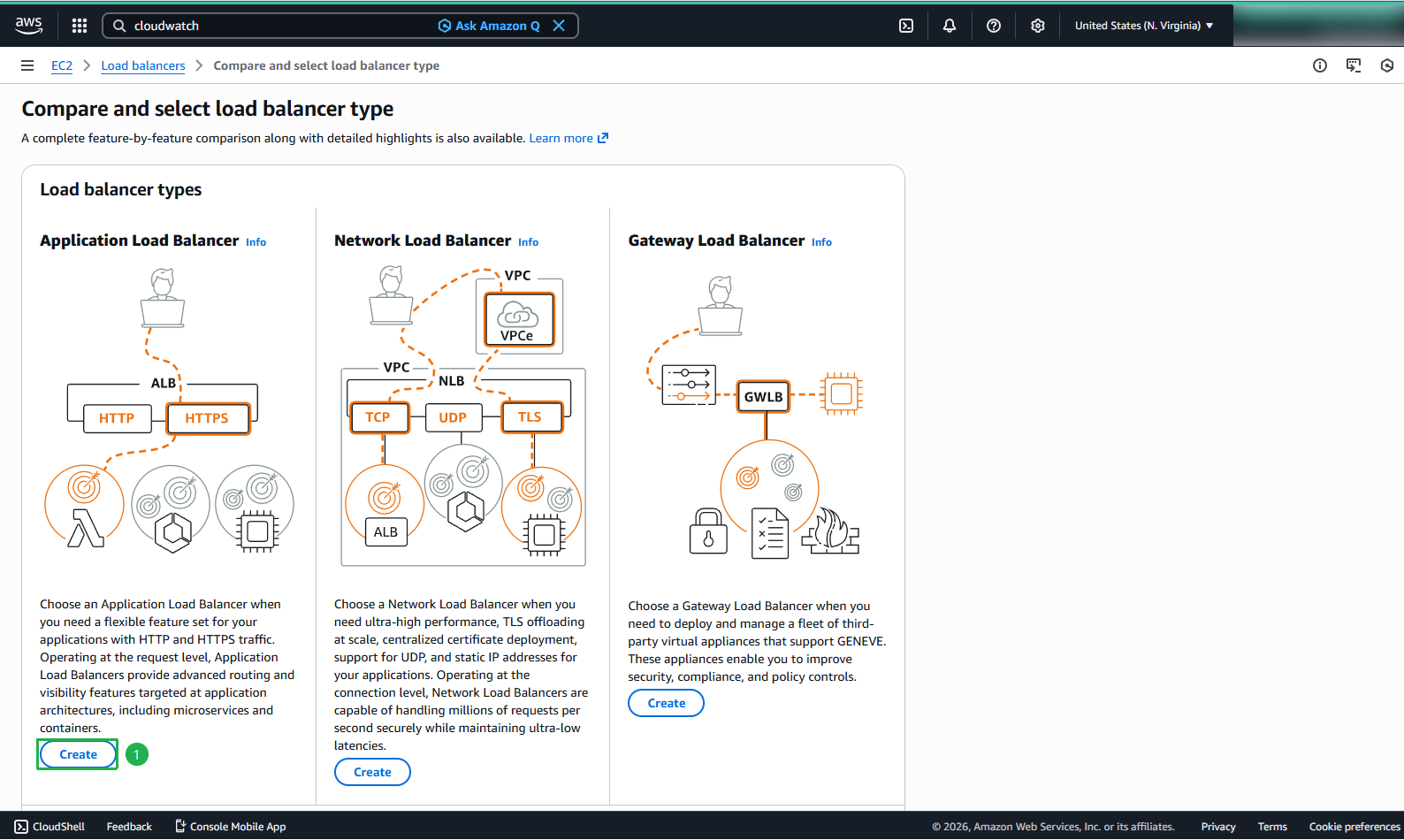The width and height of the screenshot is (1404, 840).
Task: Open Info for Network Load Balancer
Action: coord(528,242)
